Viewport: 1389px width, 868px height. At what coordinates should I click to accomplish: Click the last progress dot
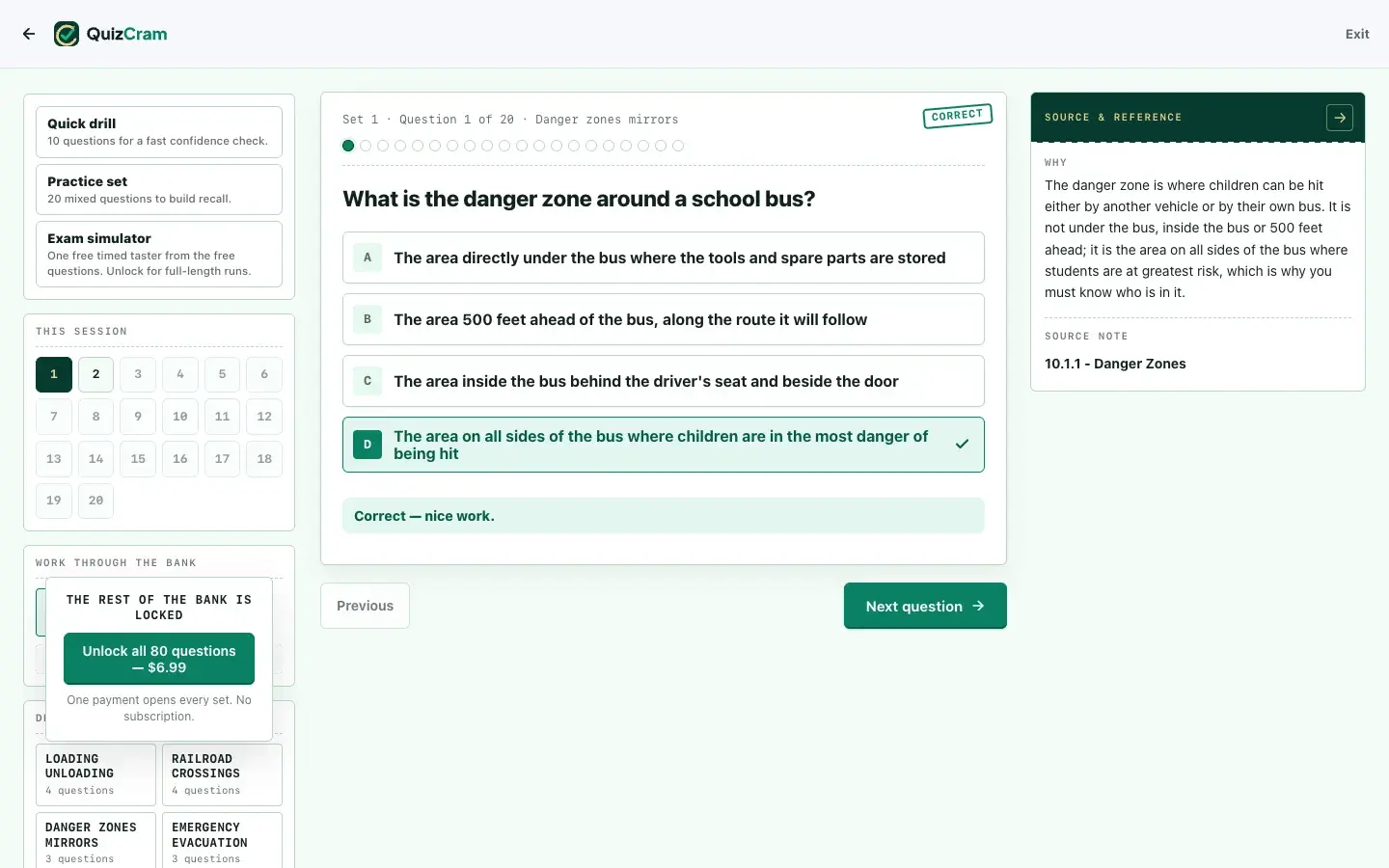(x=678, y=146)
